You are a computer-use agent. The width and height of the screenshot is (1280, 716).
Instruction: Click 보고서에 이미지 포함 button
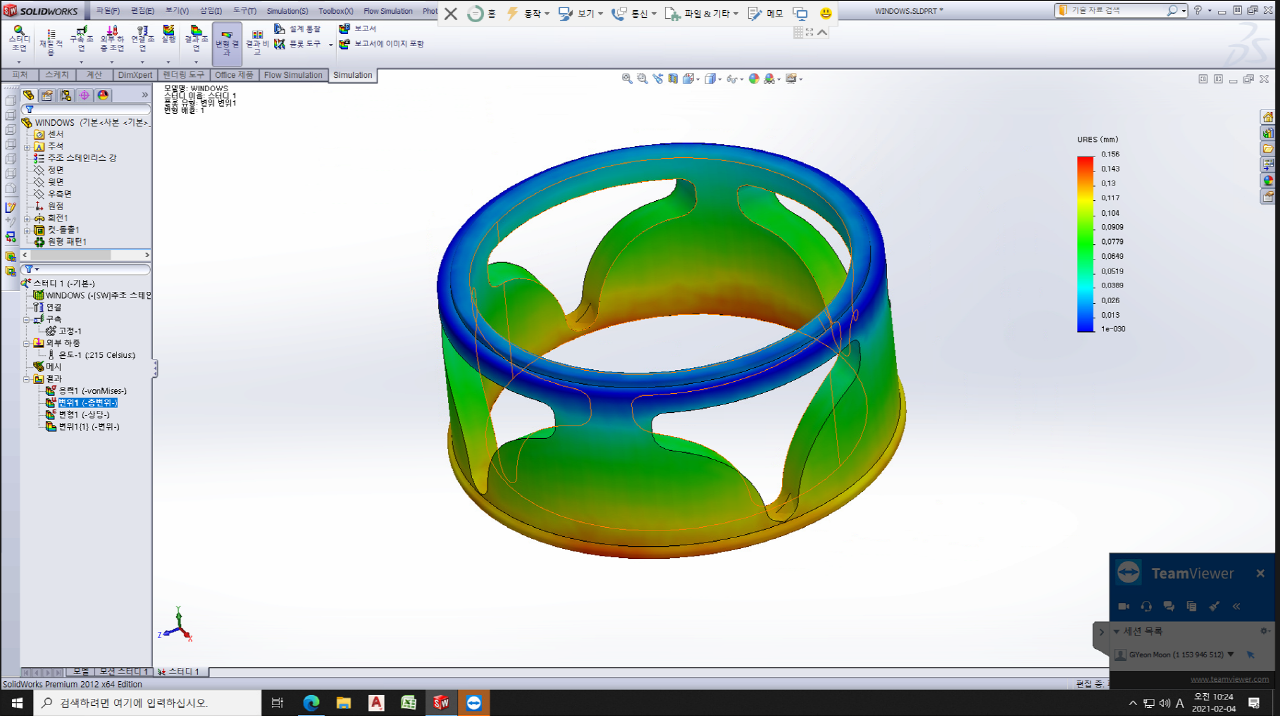click(382, 44)
